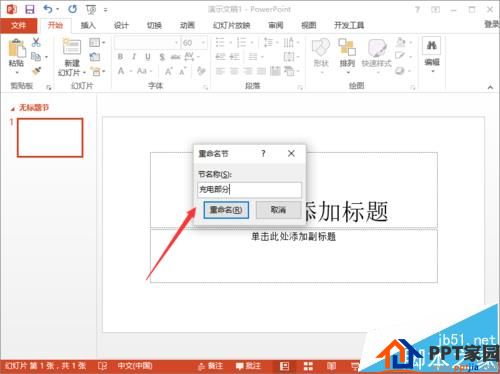
Task: Open Comments from status bar
Action: [x=248, y=366]
